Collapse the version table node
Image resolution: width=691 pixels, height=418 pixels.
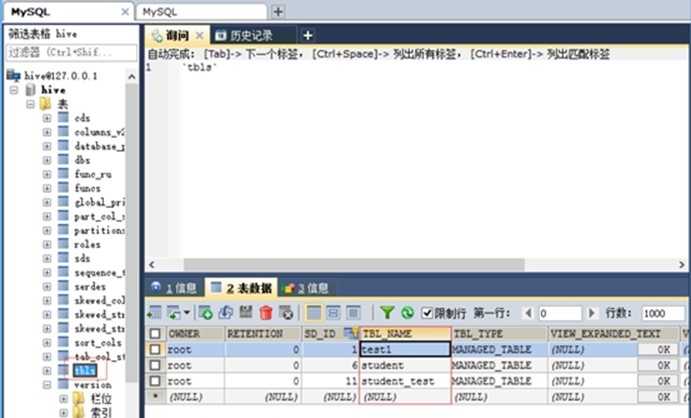(47, 385)
